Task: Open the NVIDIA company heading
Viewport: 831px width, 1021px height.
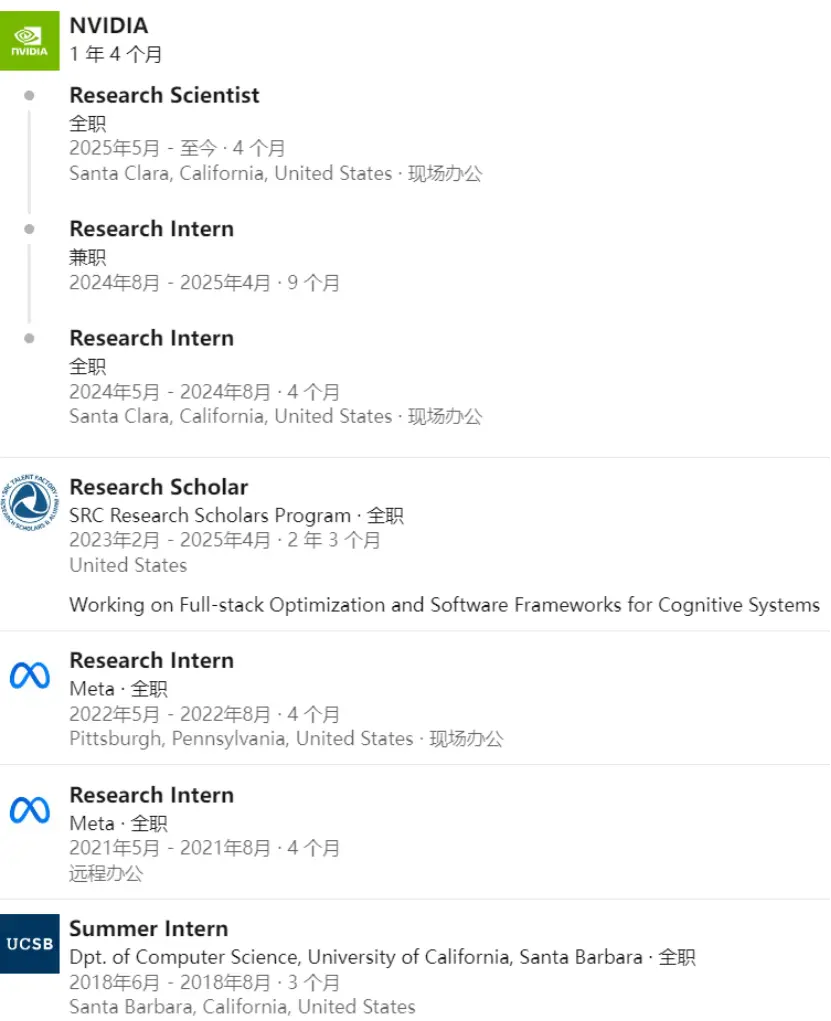Action: coord(109,25)
